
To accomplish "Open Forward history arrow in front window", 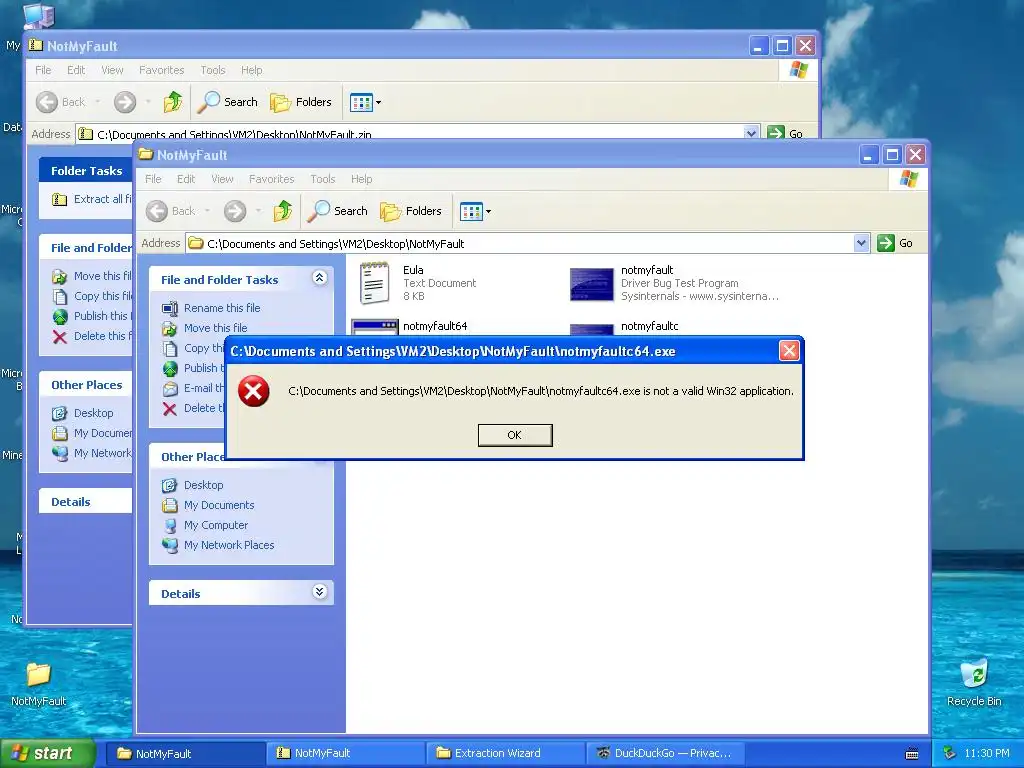I will (x=258, y=211).
